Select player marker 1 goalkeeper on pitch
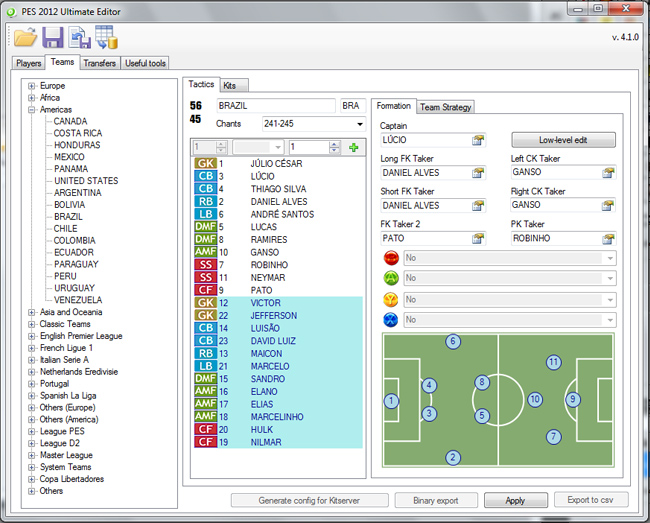 (x=391, y=401)
